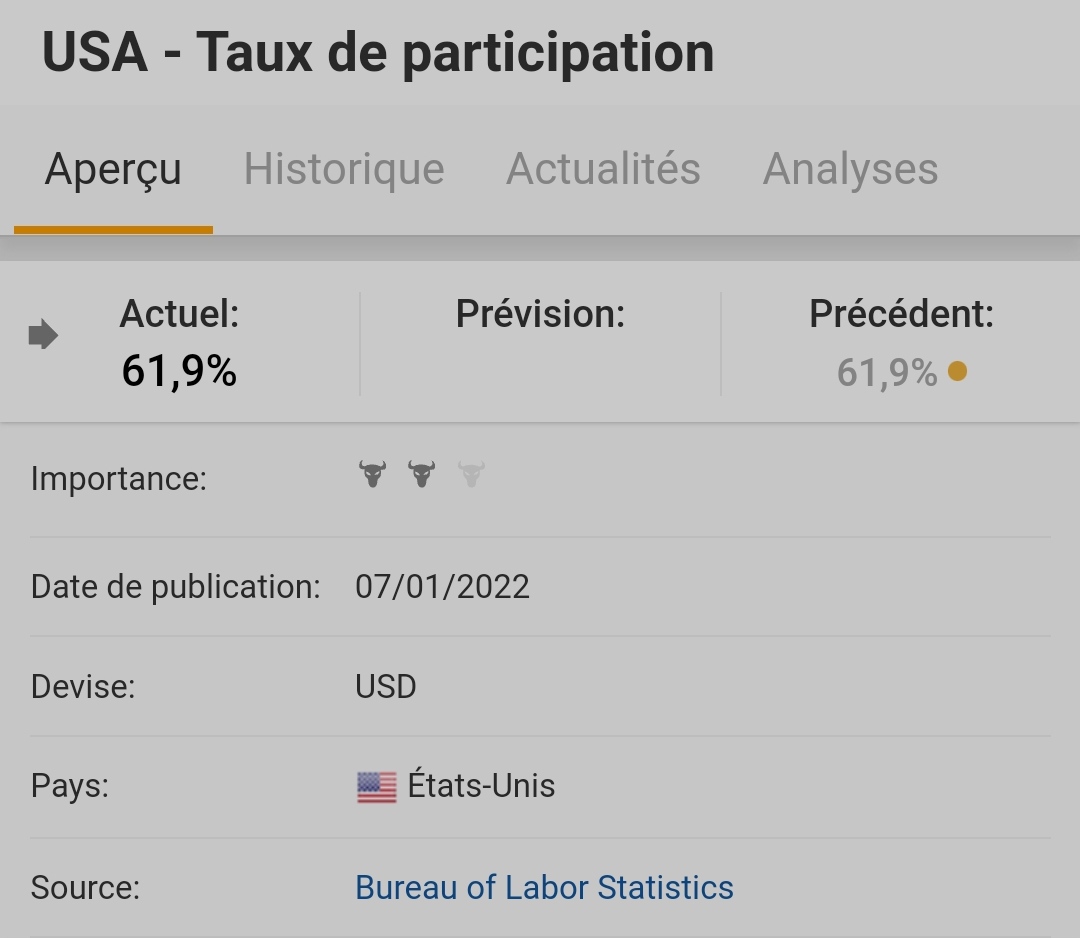The image size is (1080, 938).
Task: Click the second bull importance icon
Action: [422, 474]
